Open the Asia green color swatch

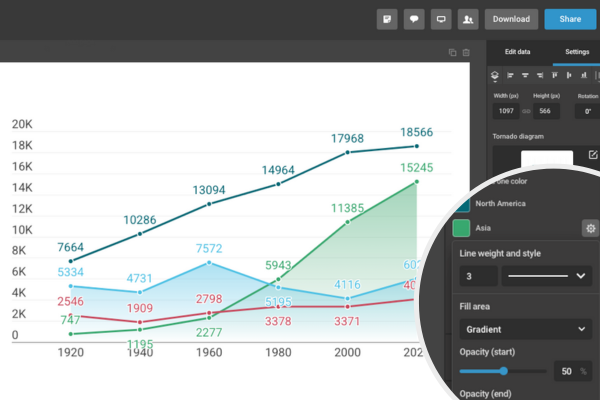tap(461, 228)
